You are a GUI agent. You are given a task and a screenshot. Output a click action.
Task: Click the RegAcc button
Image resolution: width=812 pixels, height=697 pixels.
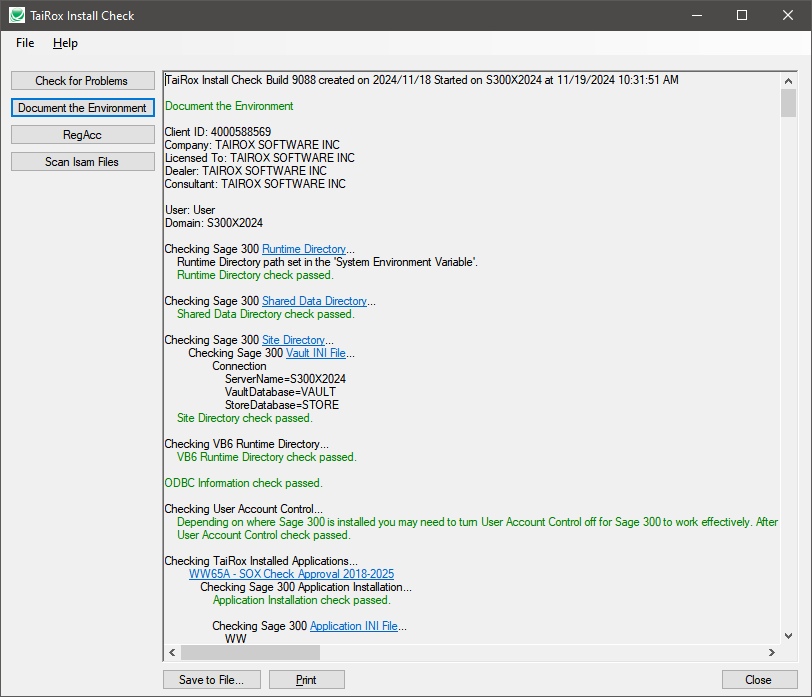83,135
